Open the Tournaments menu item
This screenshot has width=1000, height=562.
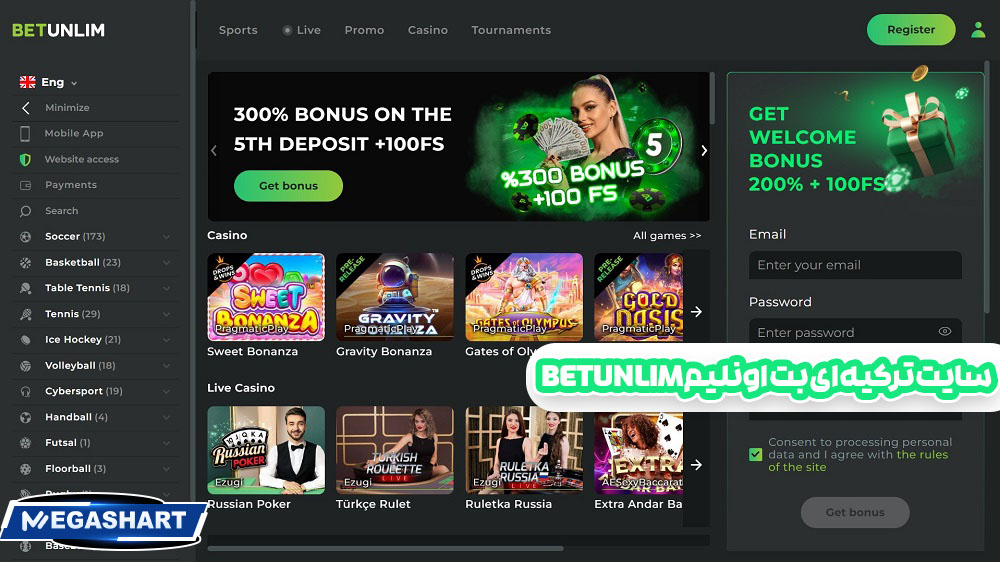click(511, 30)
